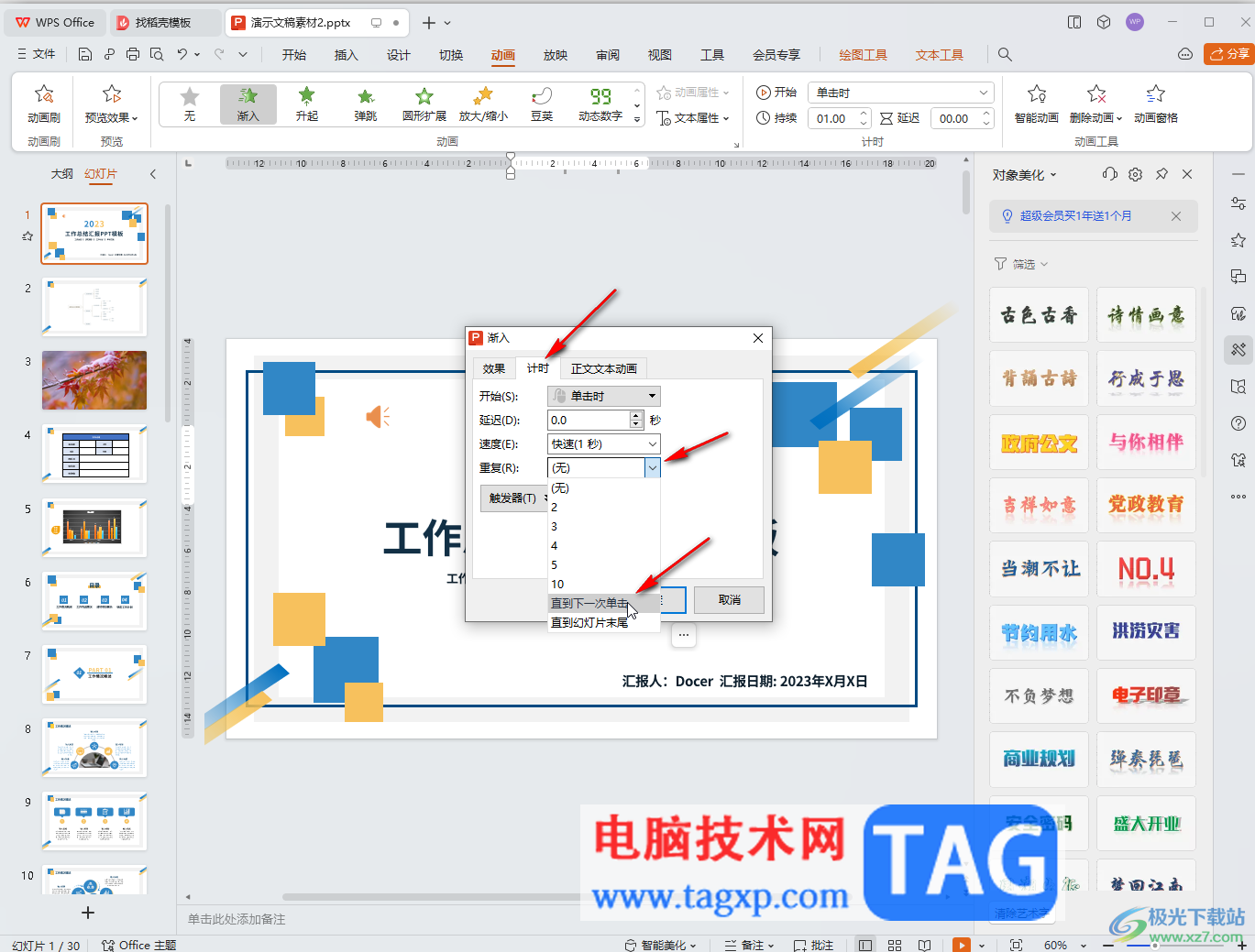Open the 动画刷 animation brush tool
Screen dimensions: 1255x952
(44, 104)
